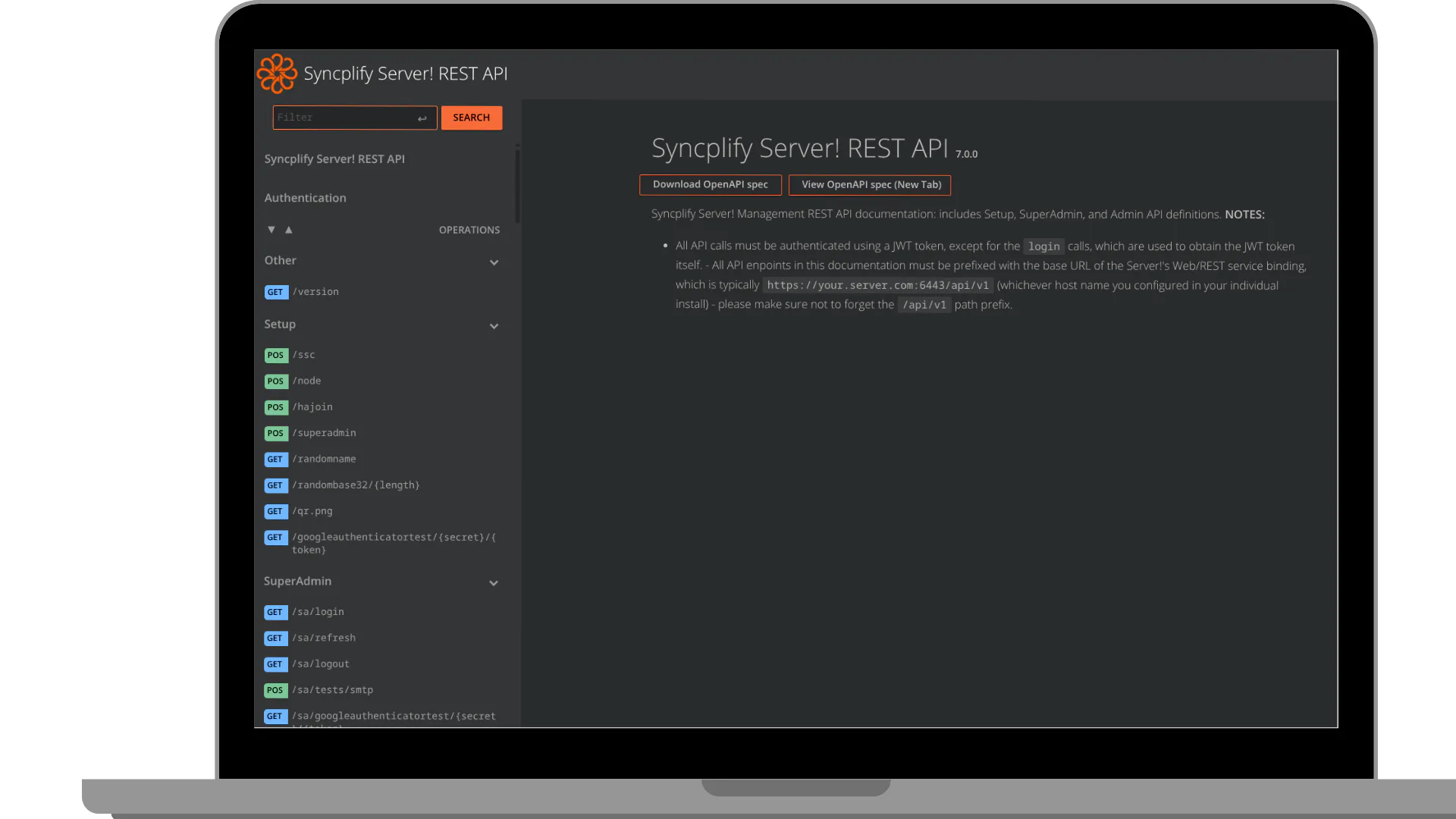Select GET /sa/refresh endpoint

click(x=310, y=638)
